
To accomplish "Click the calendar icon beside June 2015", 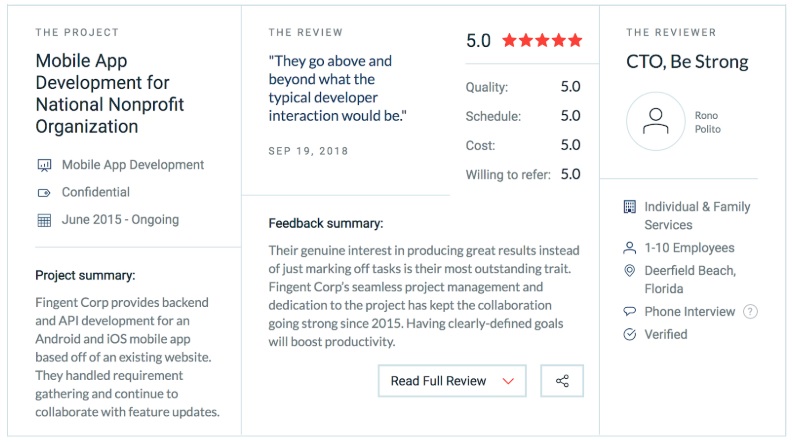I will [x=44, y=220].
